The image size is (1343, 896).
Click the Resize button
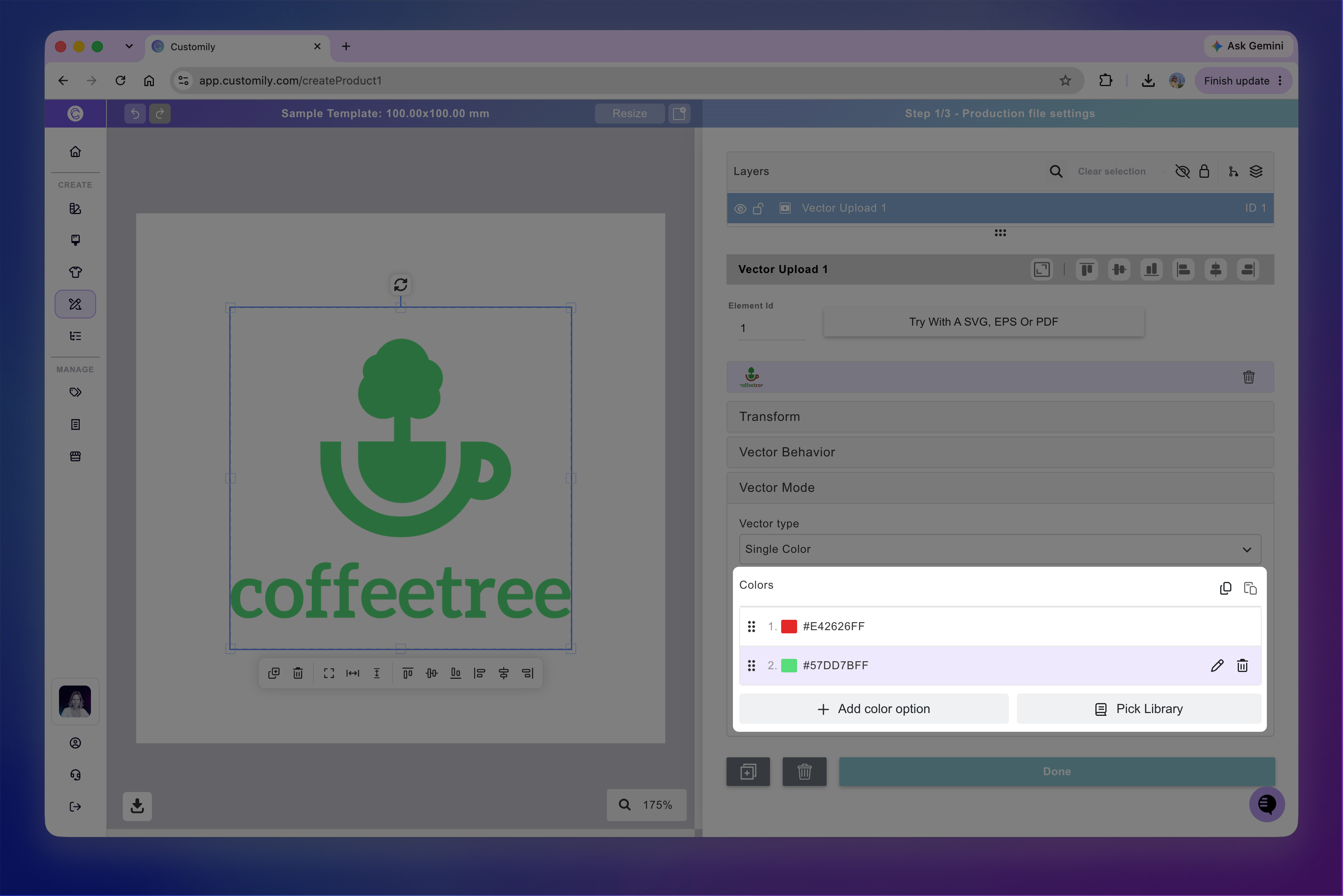(x=630, y=114)
